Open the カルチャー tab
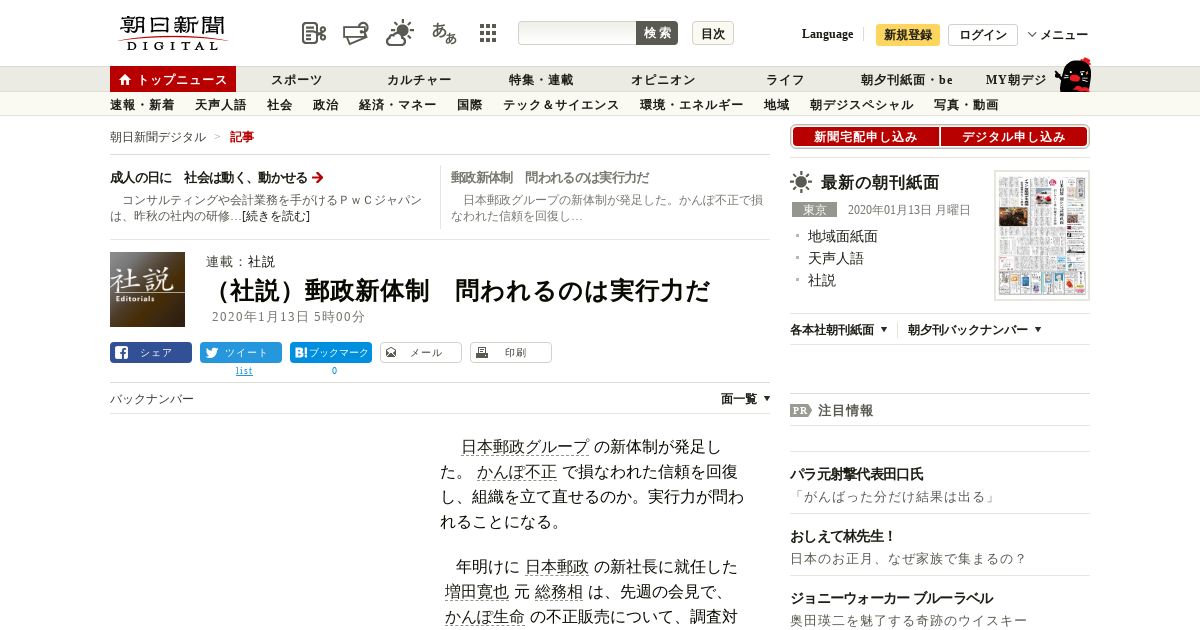This screenshot has width=1200, height=630. point(419,80)
